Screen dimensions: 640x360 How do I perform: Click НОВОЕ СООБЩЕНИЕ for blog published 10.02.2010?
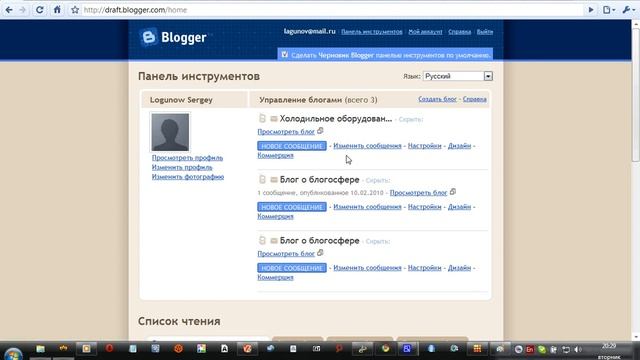[292, 207]
